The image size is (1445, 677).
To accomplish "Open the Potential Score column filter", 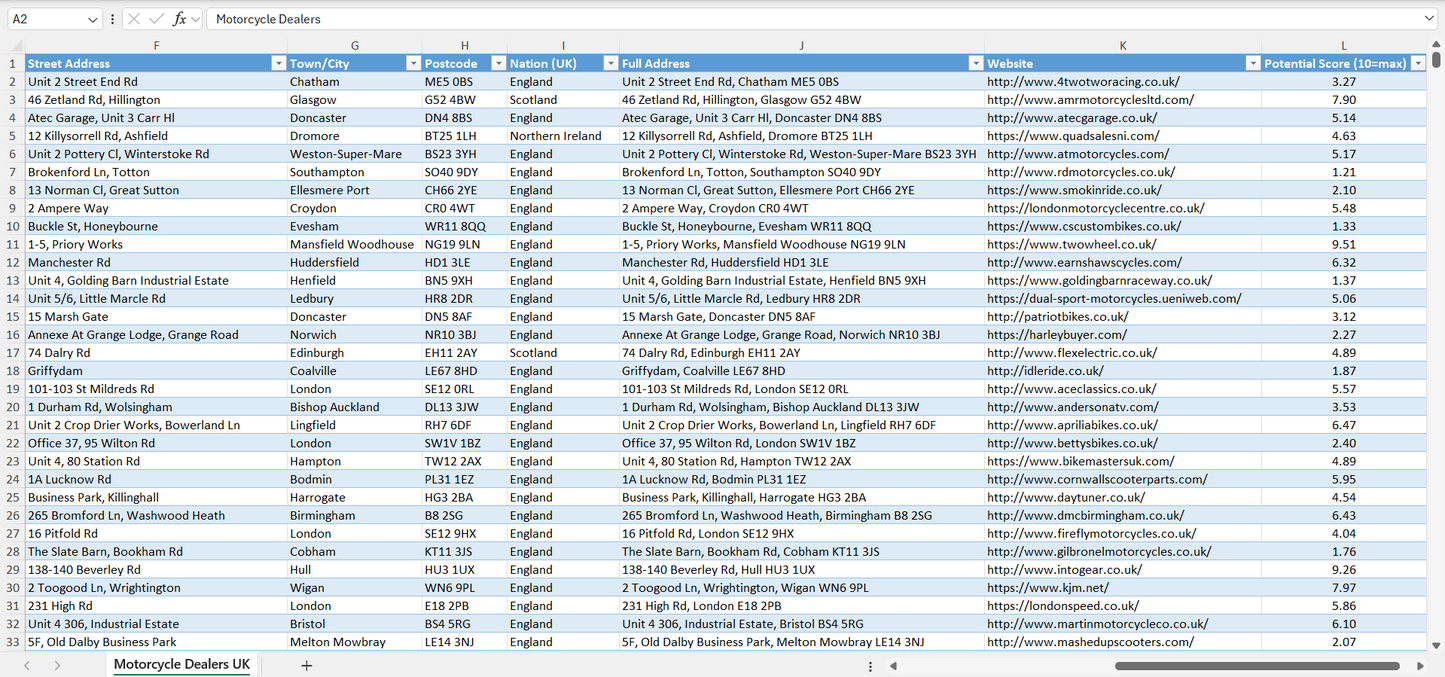I will [1420, 62].
